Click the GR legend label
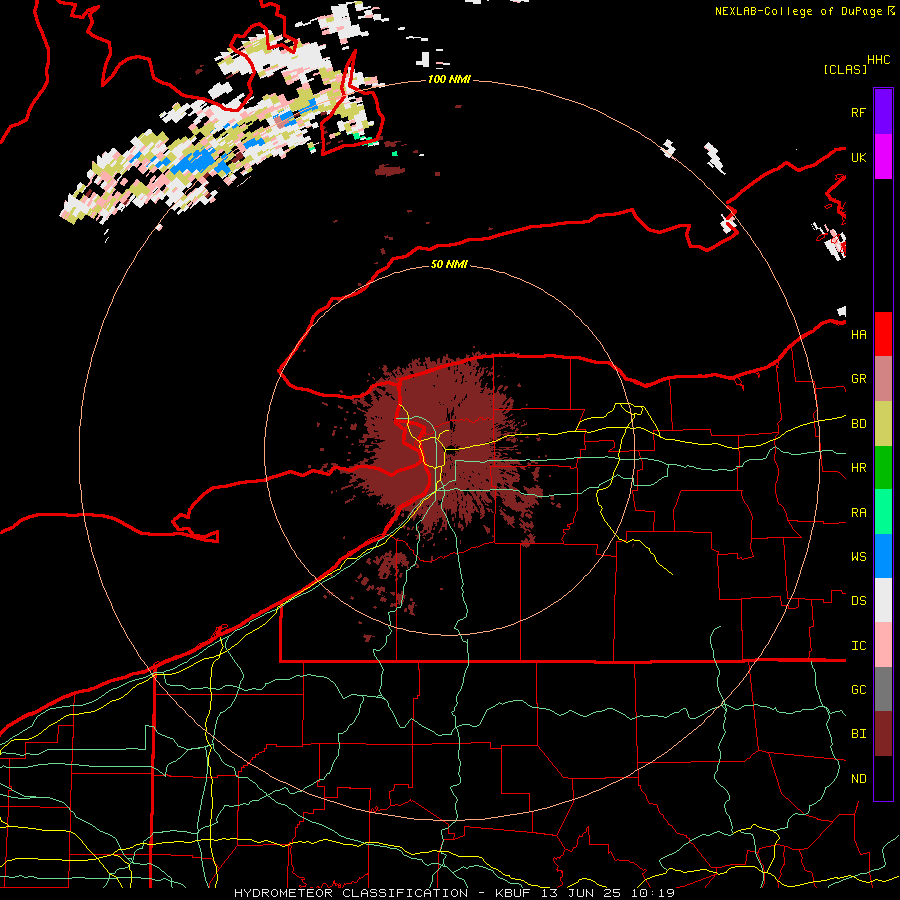Viewport: 900px width, 900px height. 858,379
